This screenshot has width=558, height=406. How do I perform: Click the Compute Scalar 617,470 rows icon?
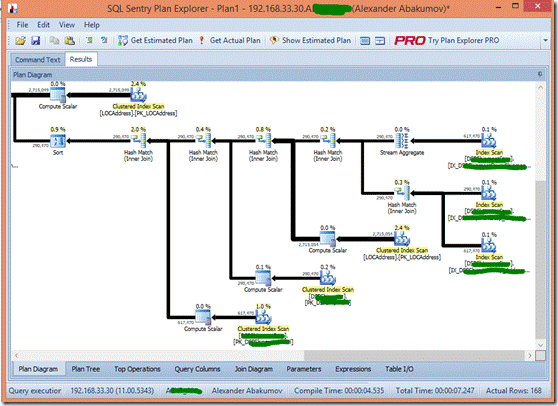click(x=203, y=317)
